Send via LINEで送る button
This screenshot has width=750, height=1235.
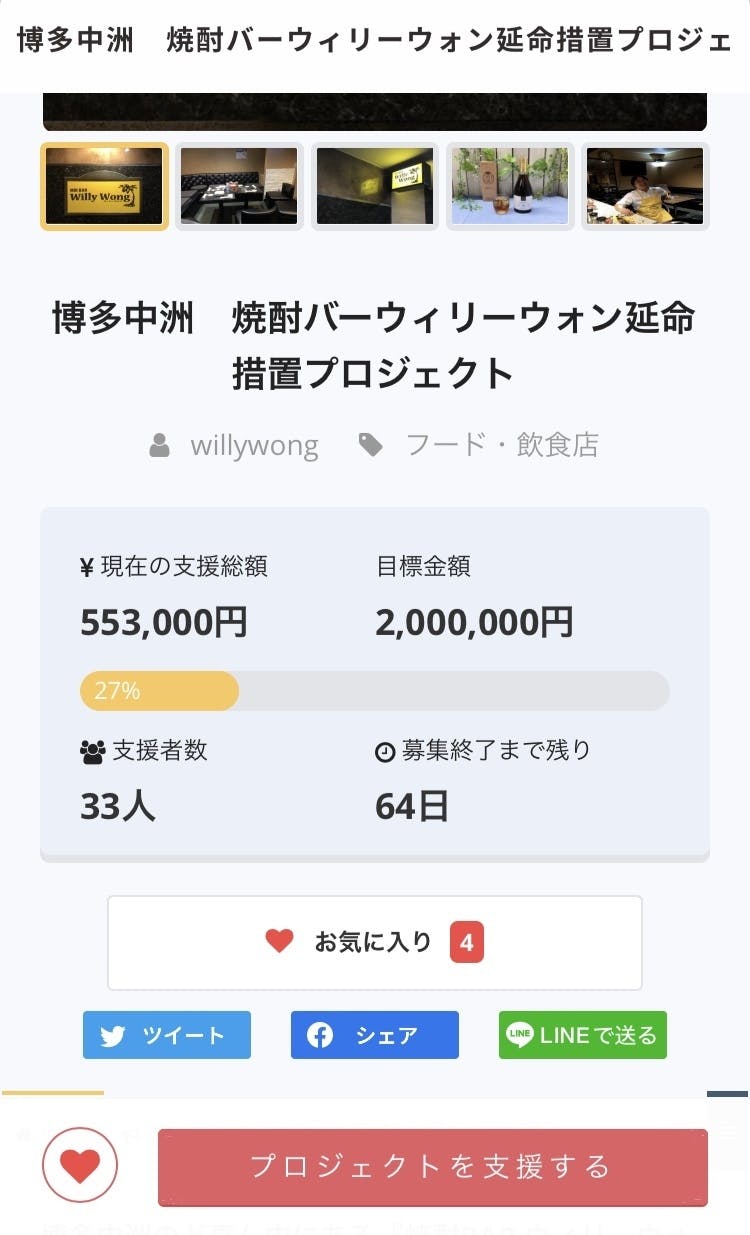coord(583,1035)
